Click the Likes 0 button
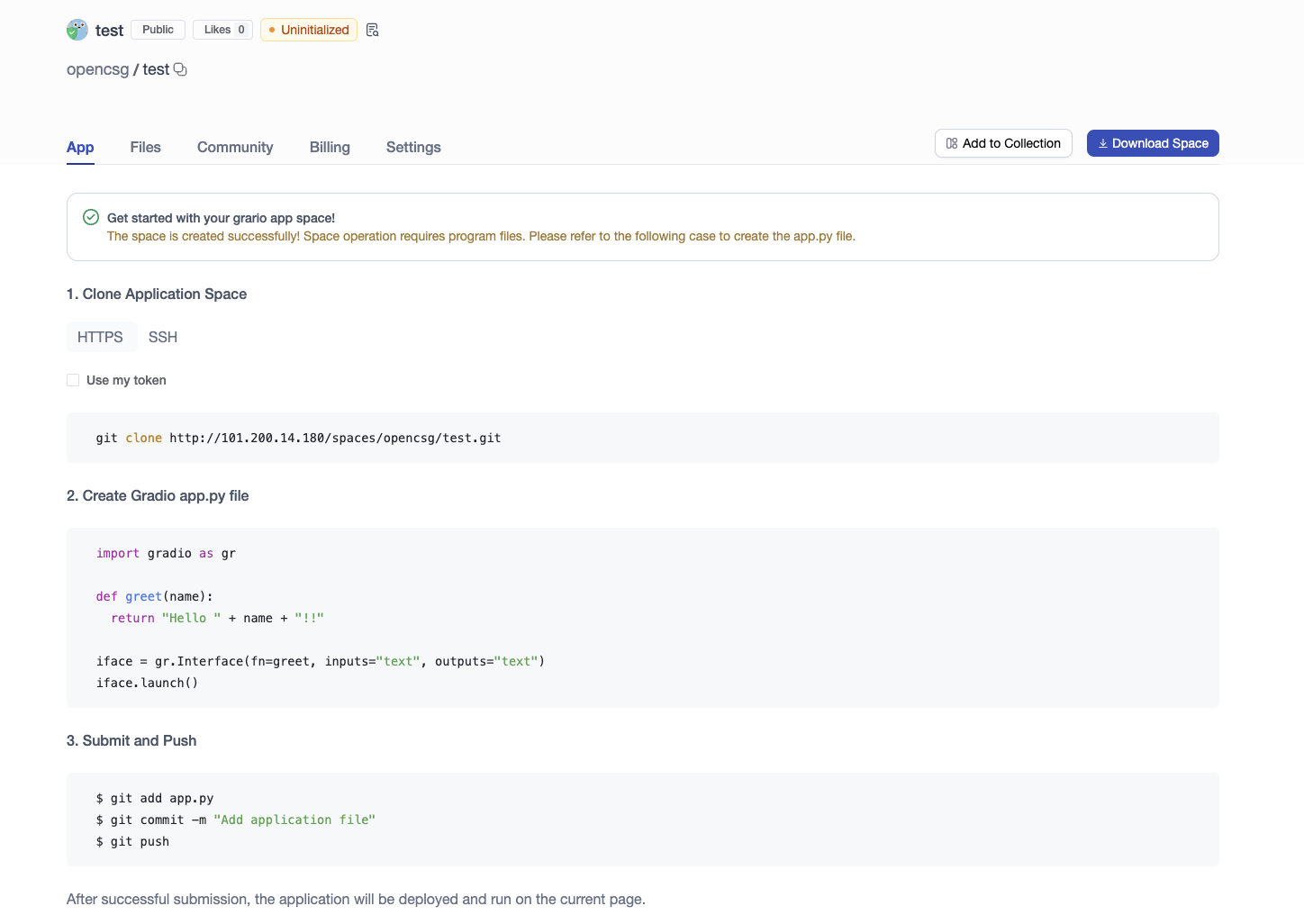This screenshot has height=924, width=1304. click(x=222, y=30)
